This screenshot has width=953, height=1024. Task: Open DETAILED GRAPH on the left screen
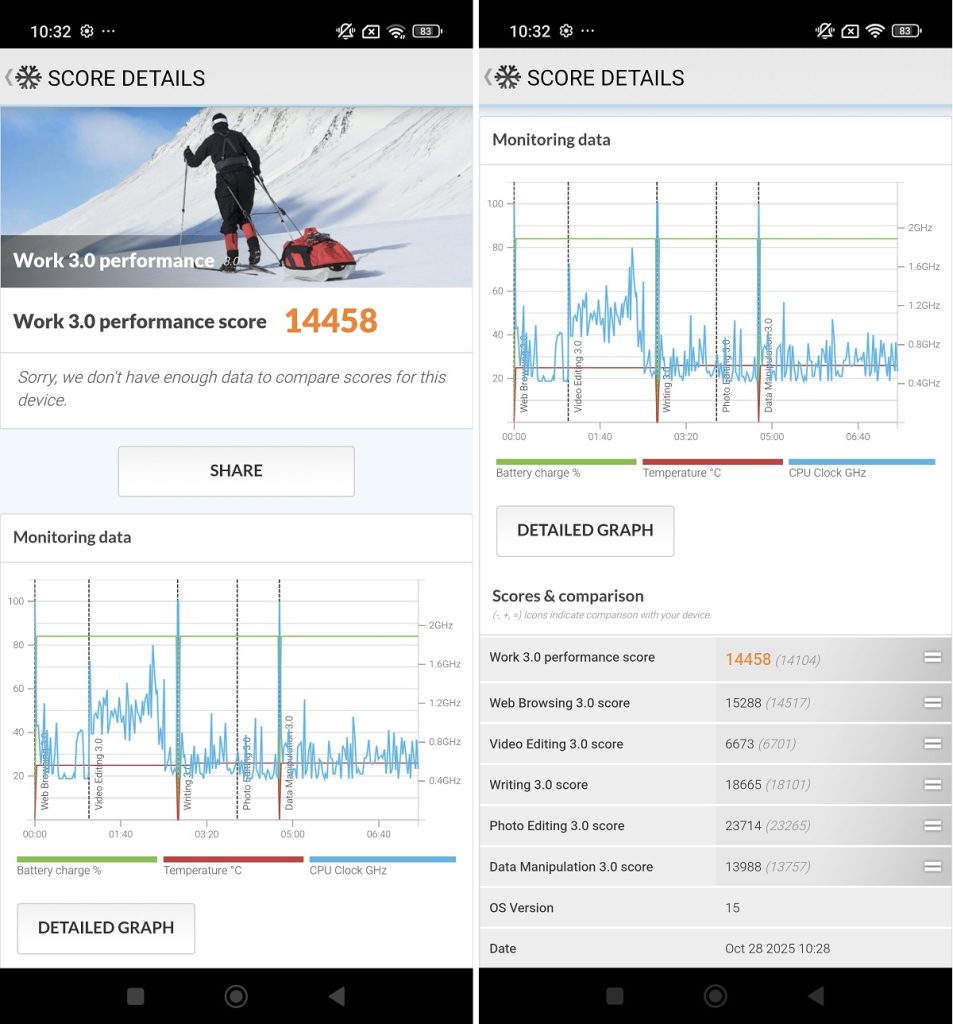point(106,928)
